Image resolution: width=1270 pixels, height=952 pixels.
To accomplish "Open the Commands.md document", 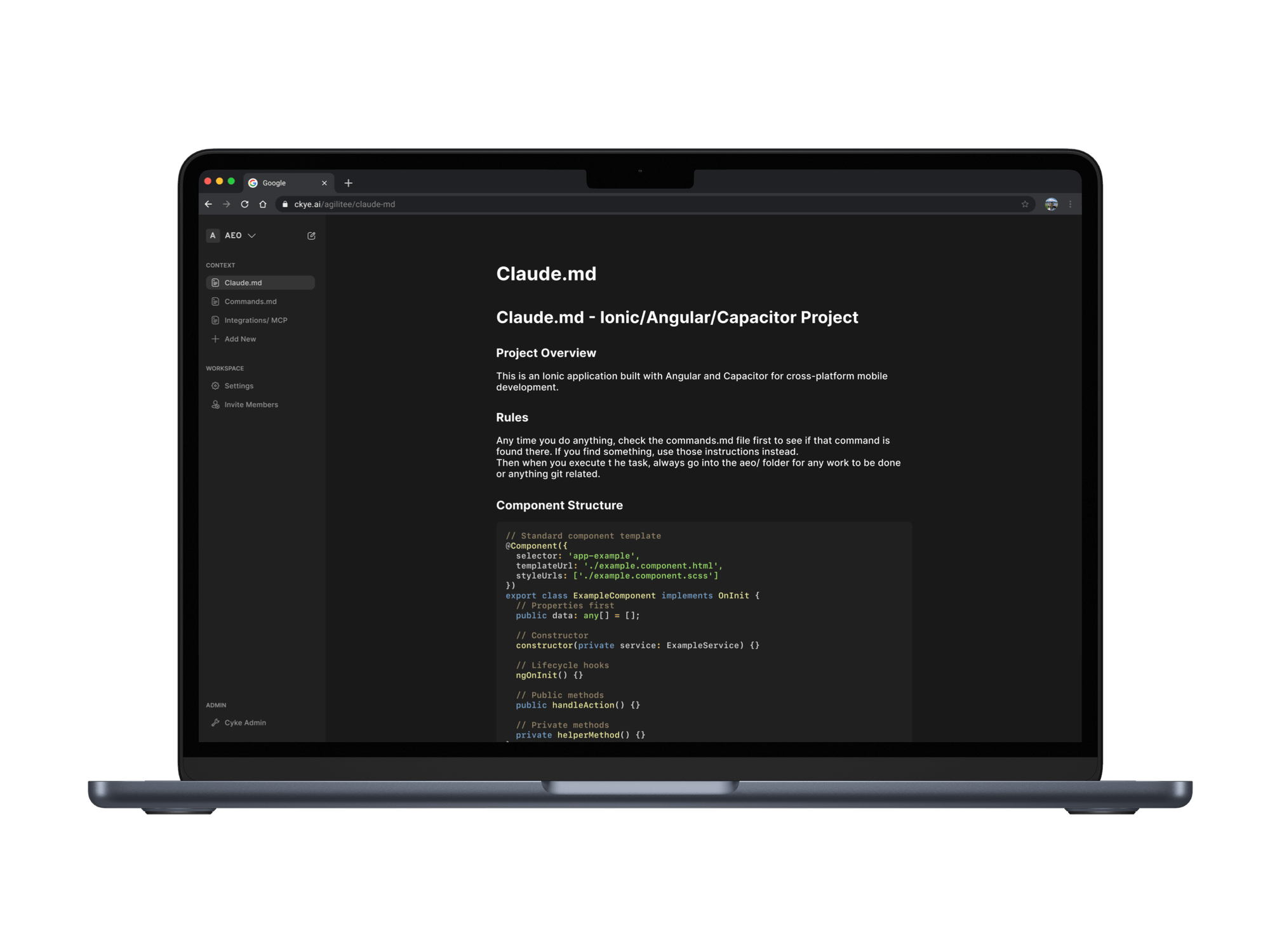I will tap(250, 301).
